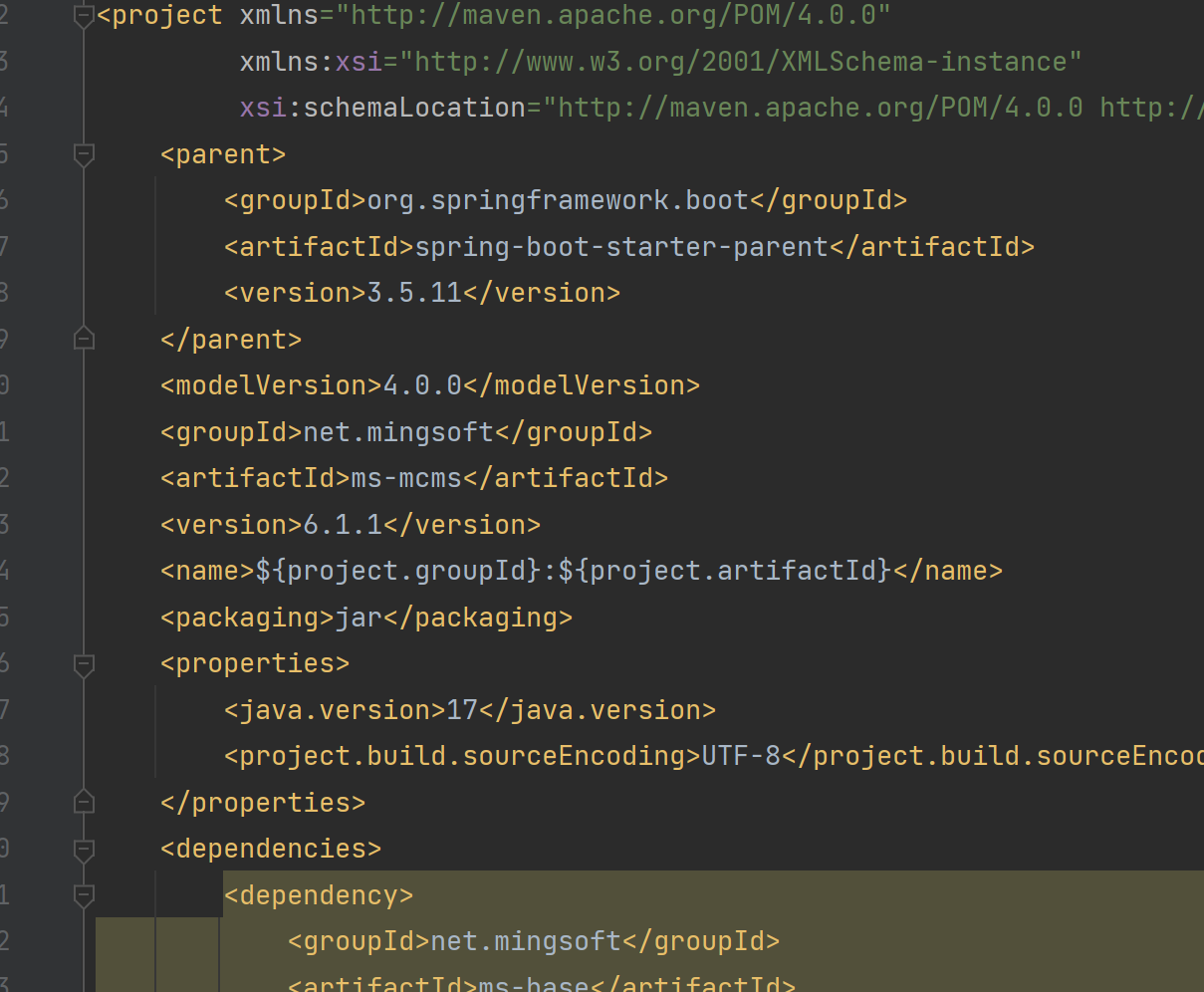Collapse the opening properties tag fold marker
Screen dimensions: 1204x992
(x=85, y=663)
